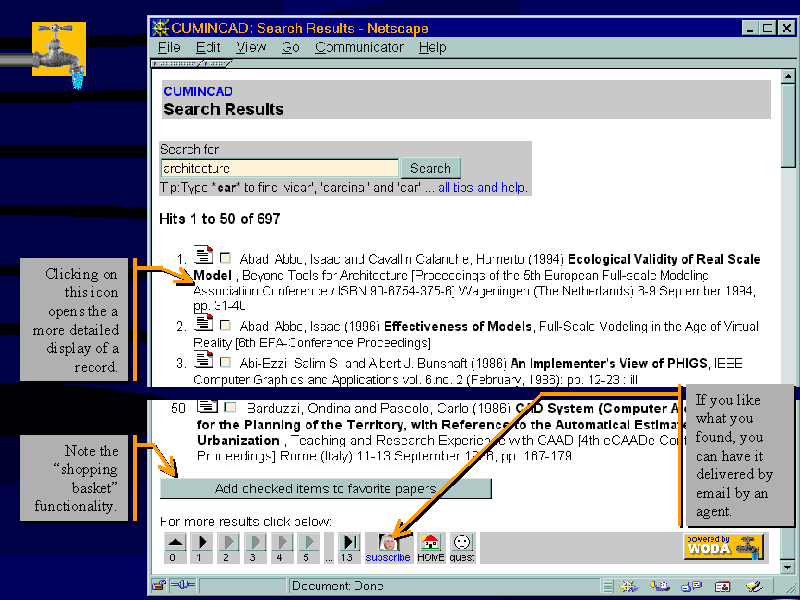Select checkbox beside result 50 Barduzzi

tap(230, 408)
